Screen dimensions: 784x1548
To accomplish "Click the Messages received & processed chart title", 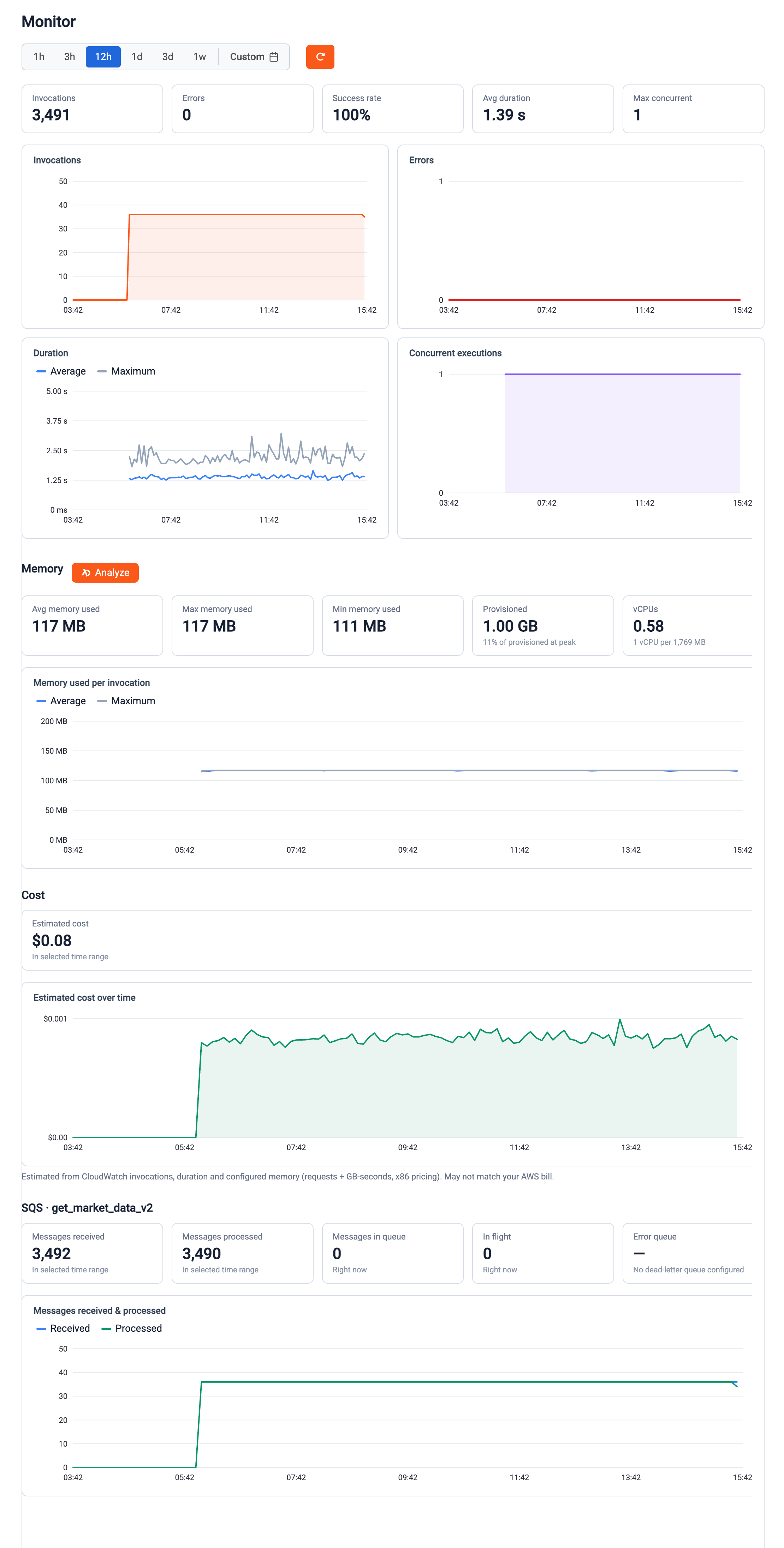I will [100, 1311].
